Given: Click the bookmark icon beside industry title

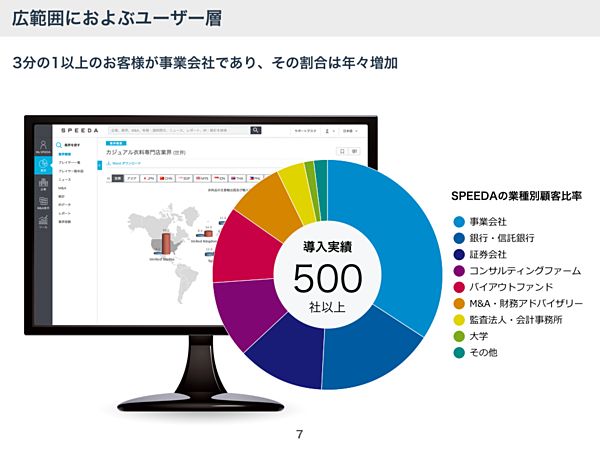Looking at the screenshot, I should point(342,151).
